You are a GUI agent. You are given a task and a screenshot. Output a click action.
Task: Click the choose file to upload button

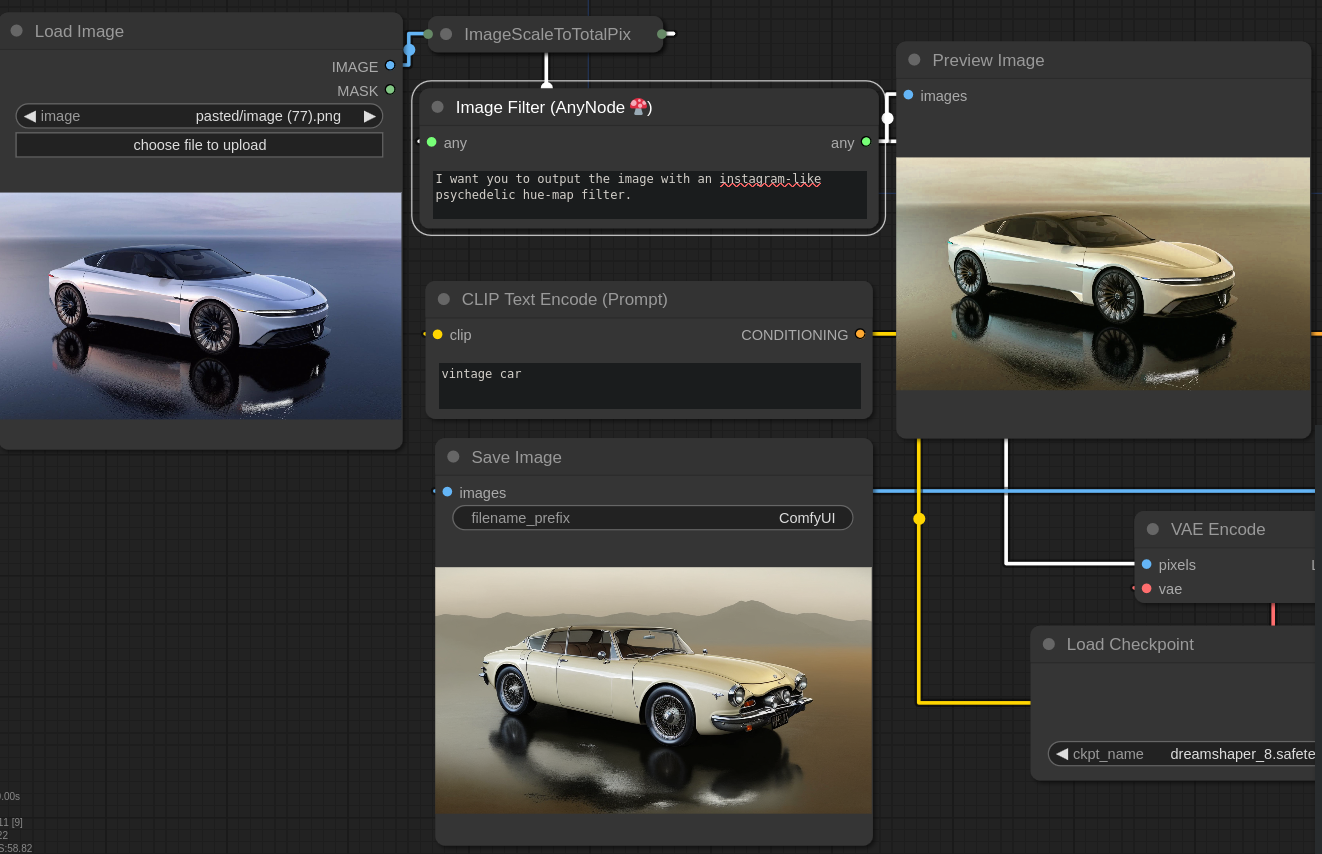click(200, 145)
